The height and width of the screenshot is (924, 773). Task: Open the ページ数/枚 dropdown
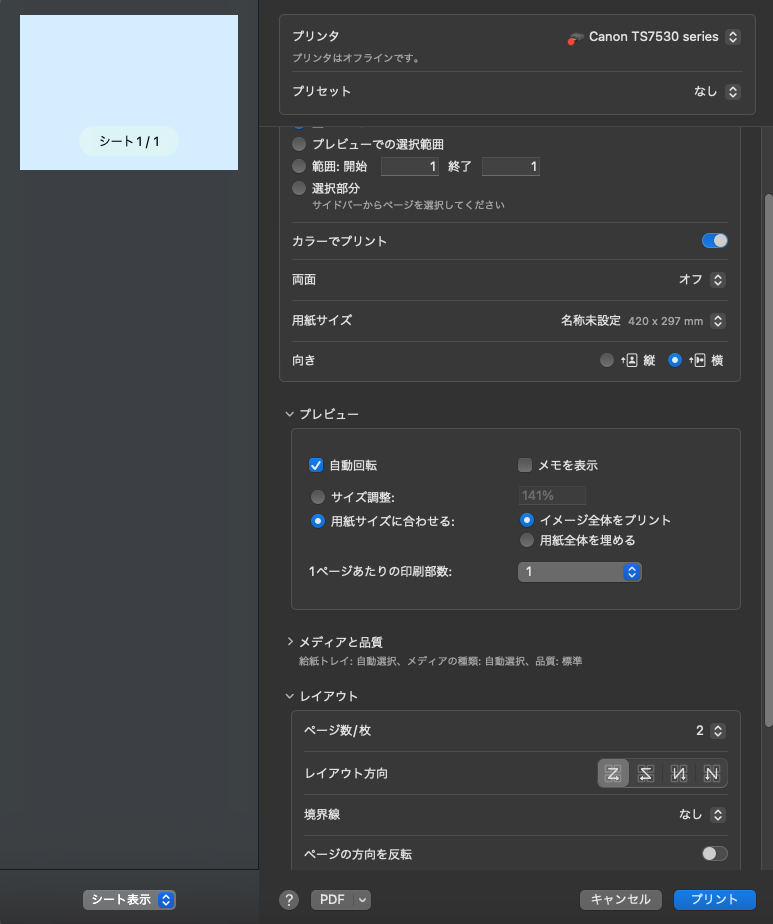pos(718,731)
